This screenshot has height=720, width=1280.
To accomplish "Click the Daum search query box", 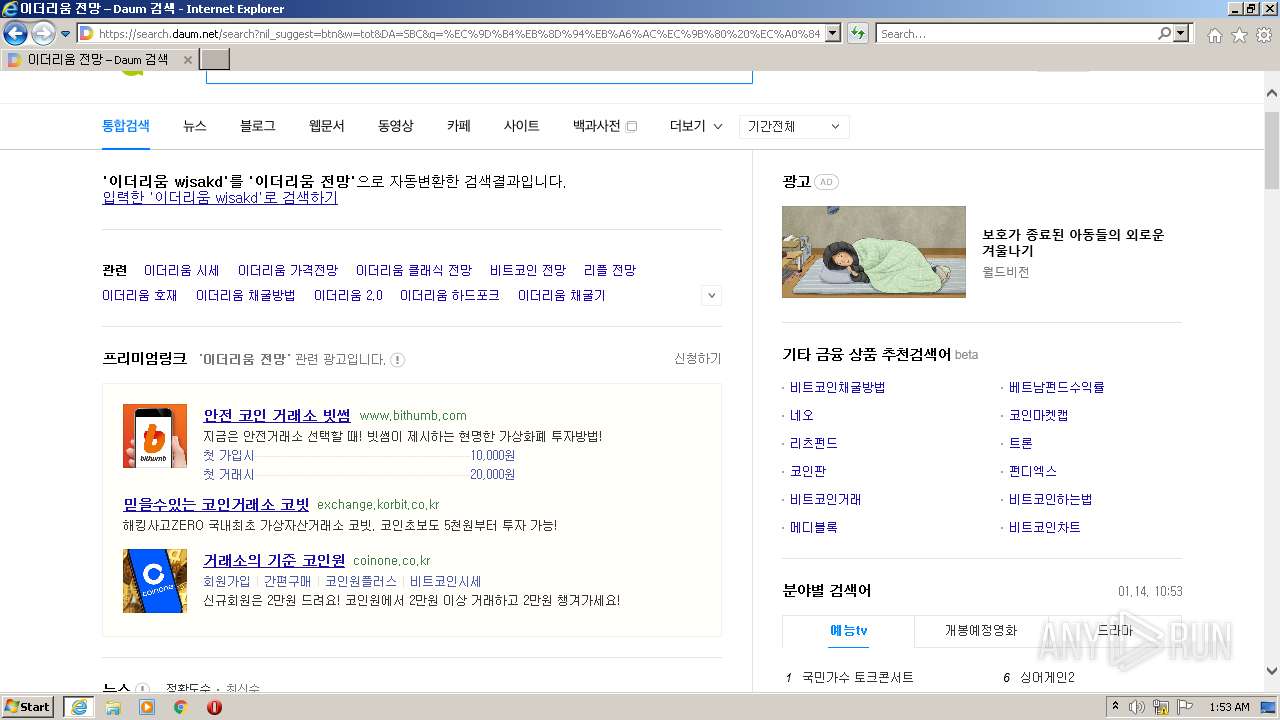I will pos(479,76).
